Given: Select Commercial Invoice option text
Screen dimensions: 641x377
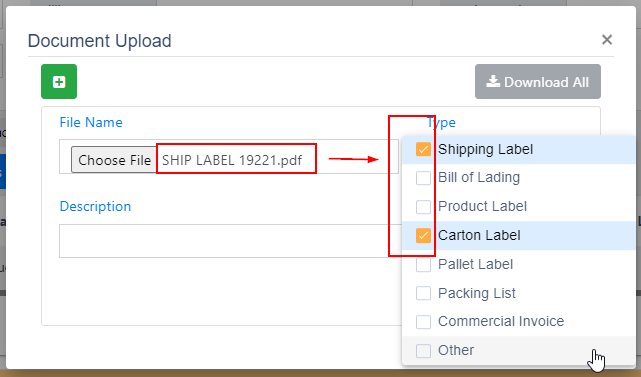Looking at the screenshot, I should click(x=501, y=321).
